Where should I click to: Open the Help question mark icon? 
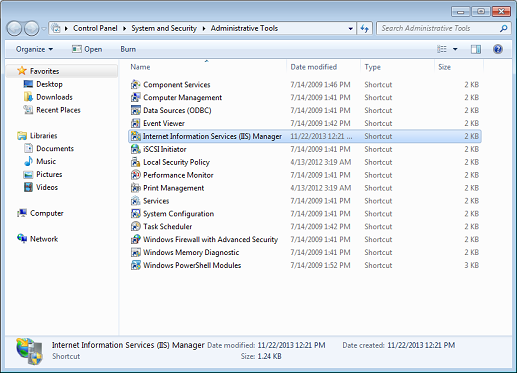[498, 49]
